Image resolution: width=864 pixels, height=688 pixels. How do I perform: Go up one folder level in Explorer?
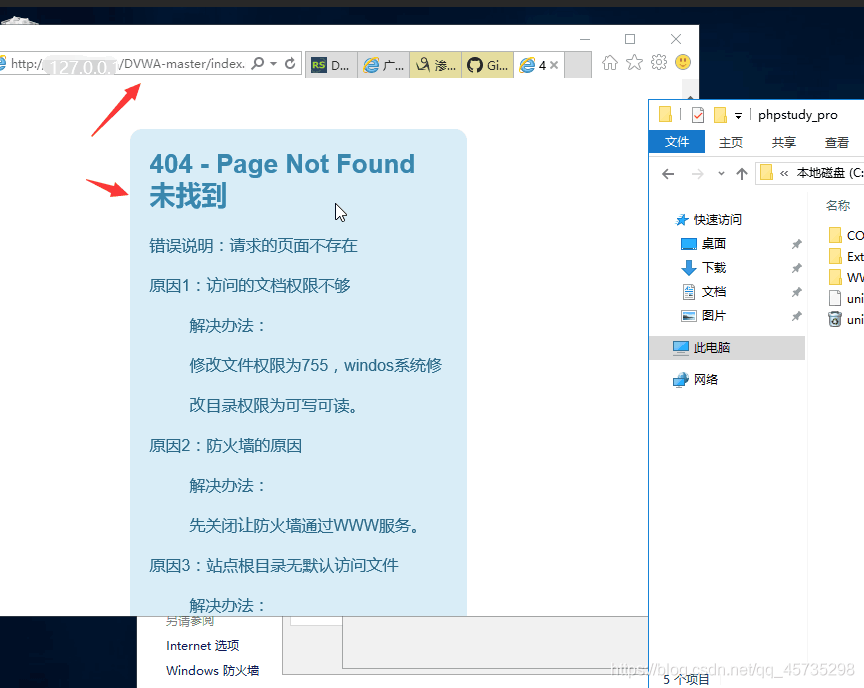[x=742, y=174]
